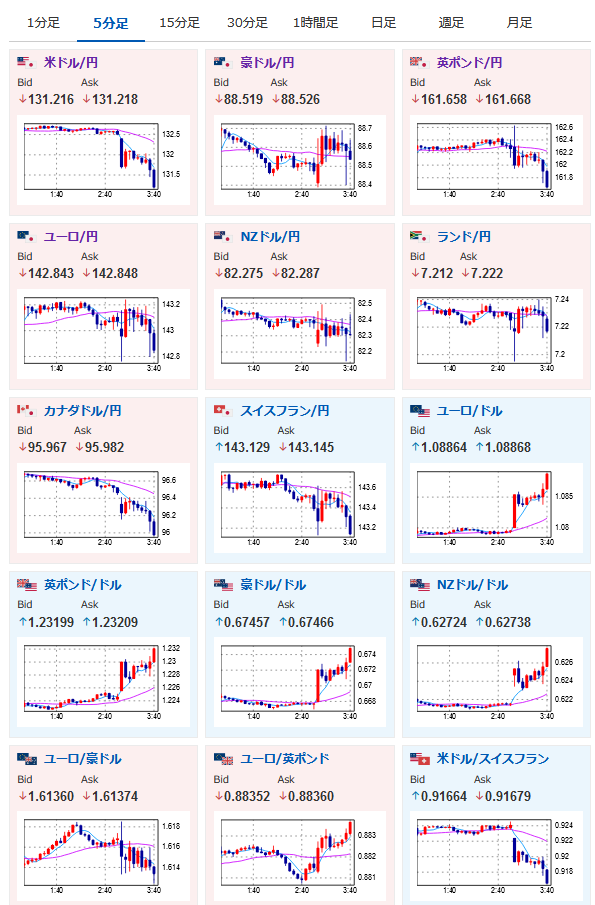
Task: Open the ユーロ/英ポンド pair link
Action: pyautogui.click(x=285, y=759)
